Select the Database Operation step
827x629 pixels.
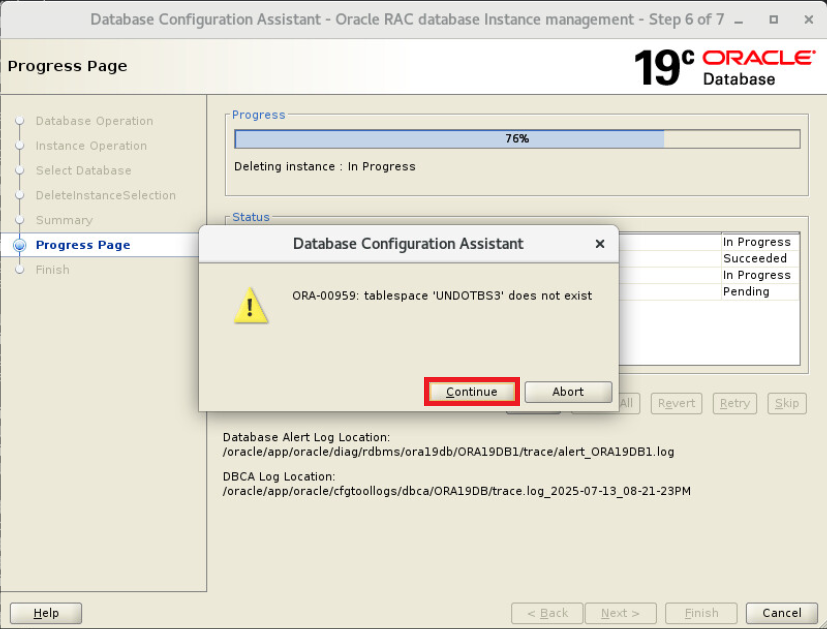click(94, 121)
